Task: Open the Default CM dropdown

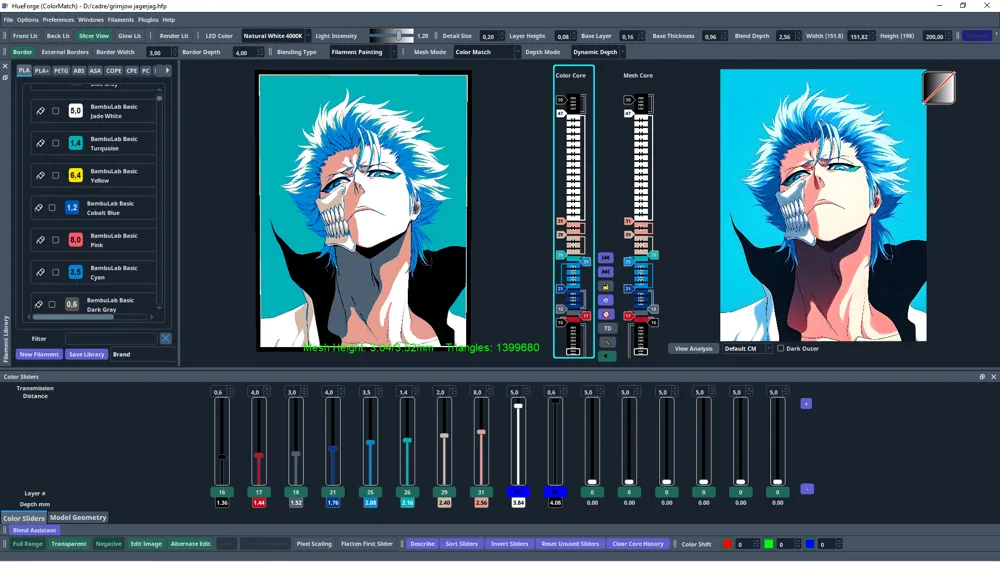Action: [746, 349]
